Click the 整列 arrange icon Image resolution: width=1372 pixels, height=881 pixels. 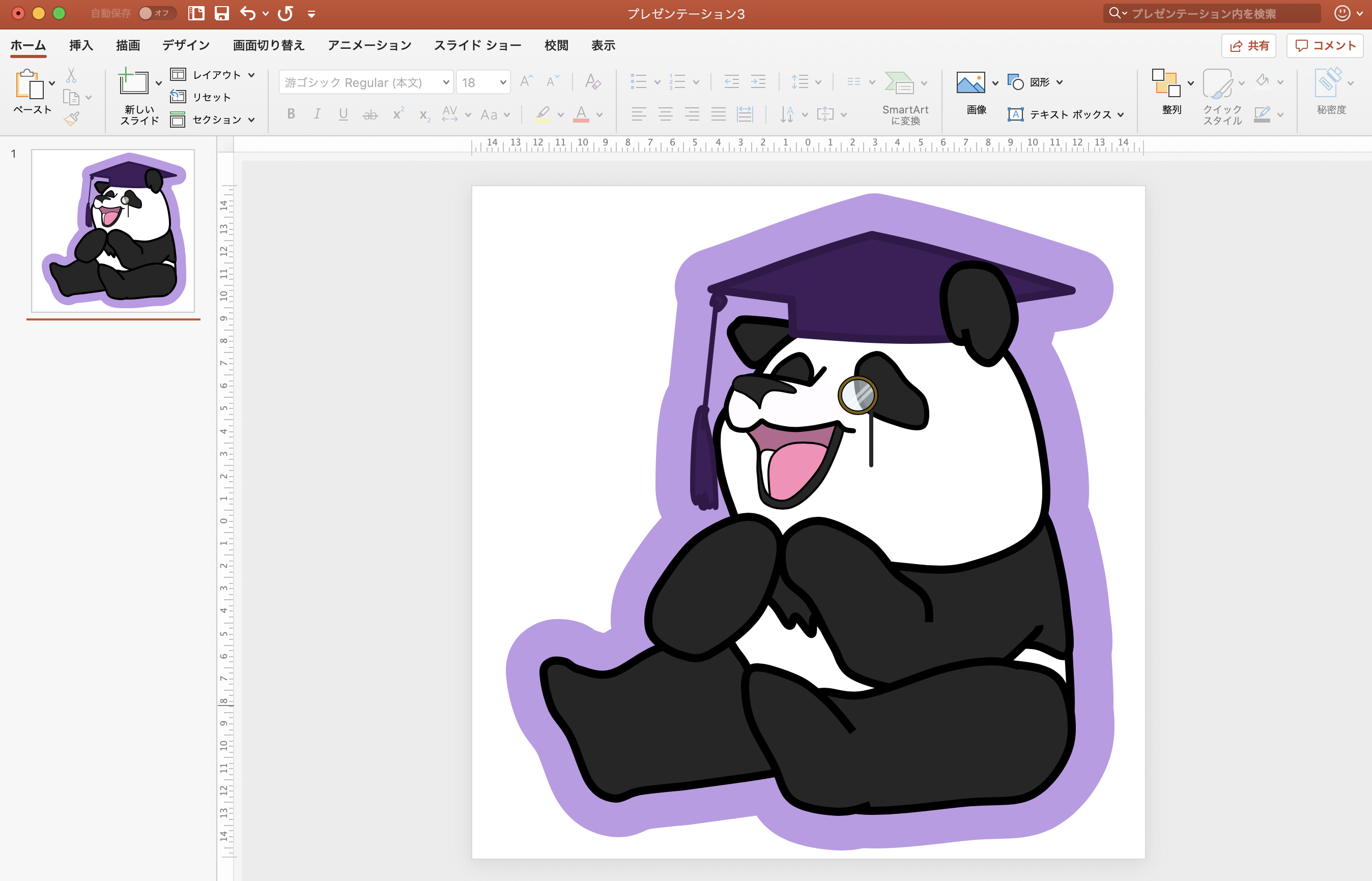coord(1166,83)
